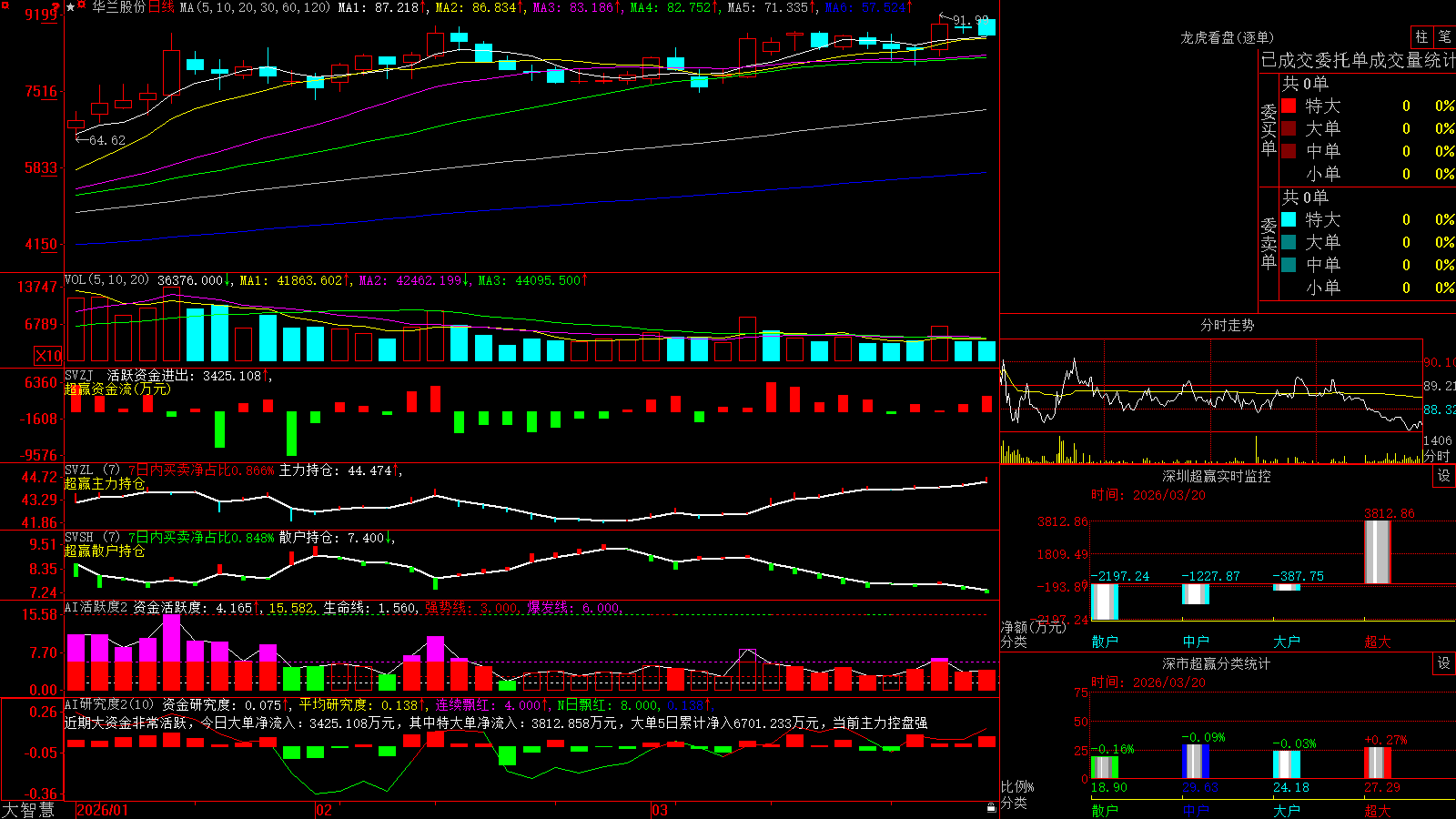Click the 02 month marker on timeline
The width and height of the screenshot is (1456, 819).
click(323, 810)
